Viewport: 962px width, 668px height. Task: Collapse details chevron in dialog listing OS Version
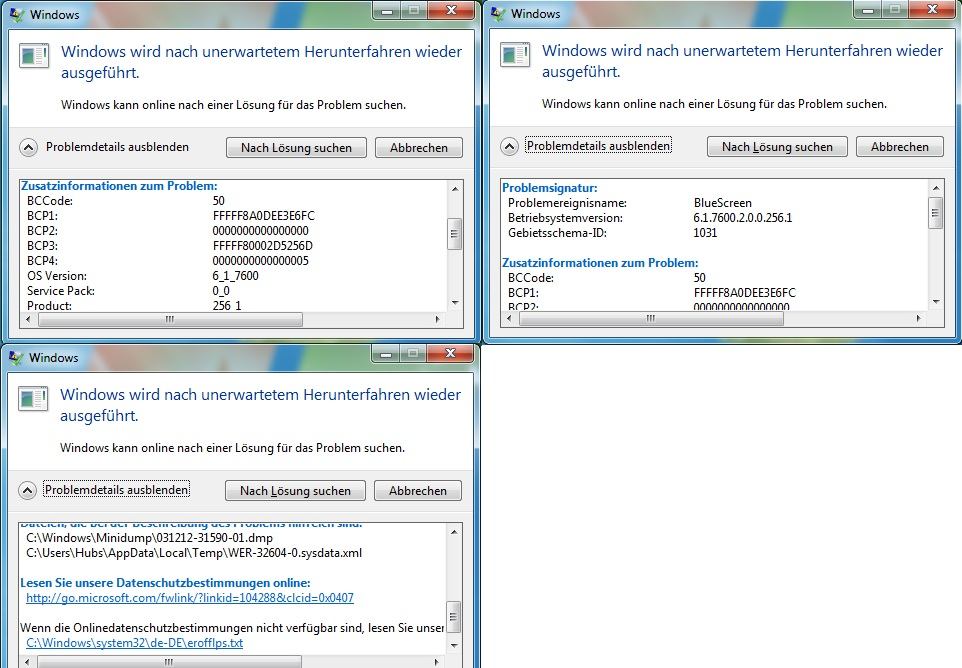[x=28, y=147]
